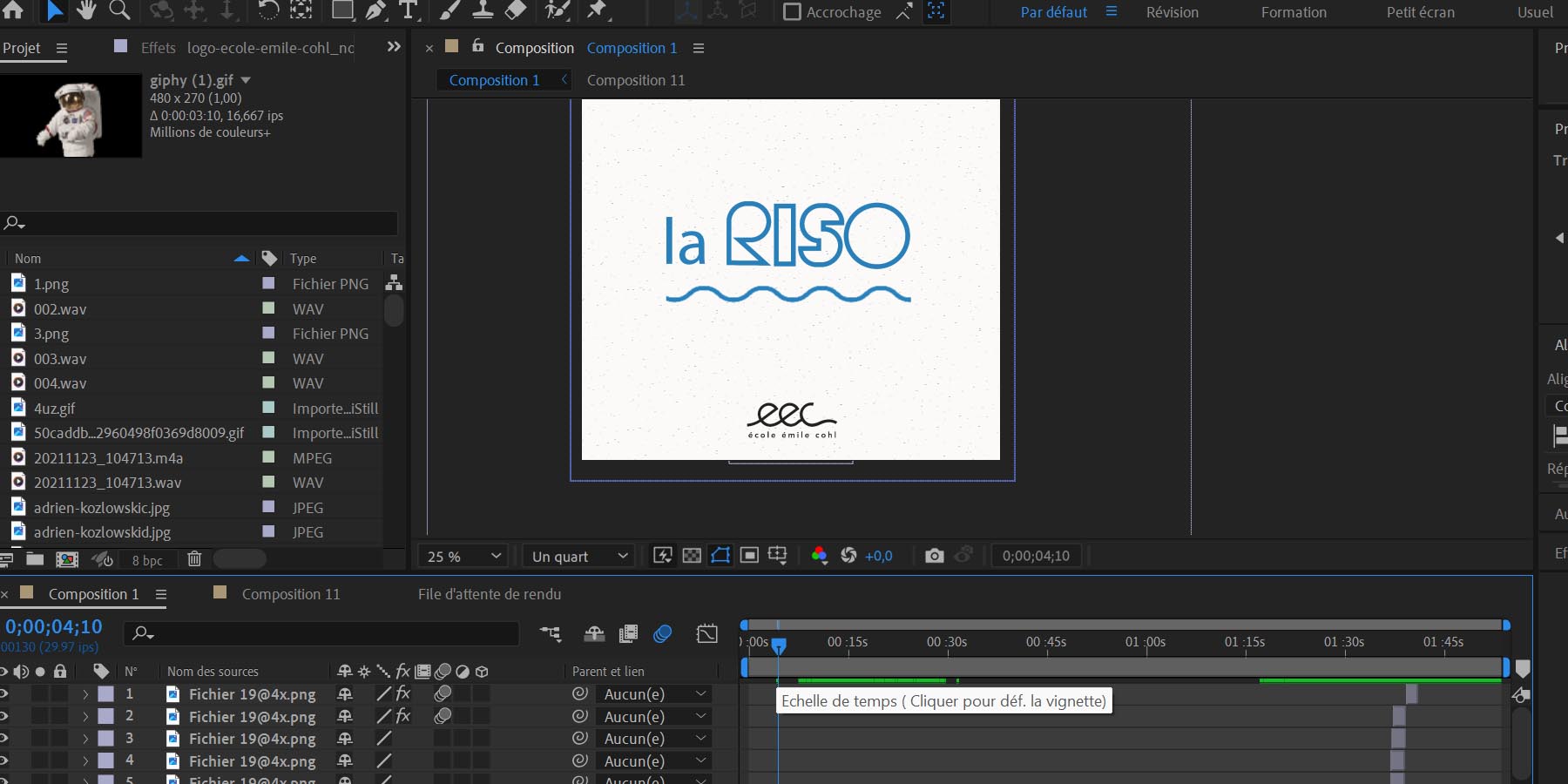Click the frame blending filmstrip icon
This screenshot has width=1568, height=784.
(x=628, y=634)
